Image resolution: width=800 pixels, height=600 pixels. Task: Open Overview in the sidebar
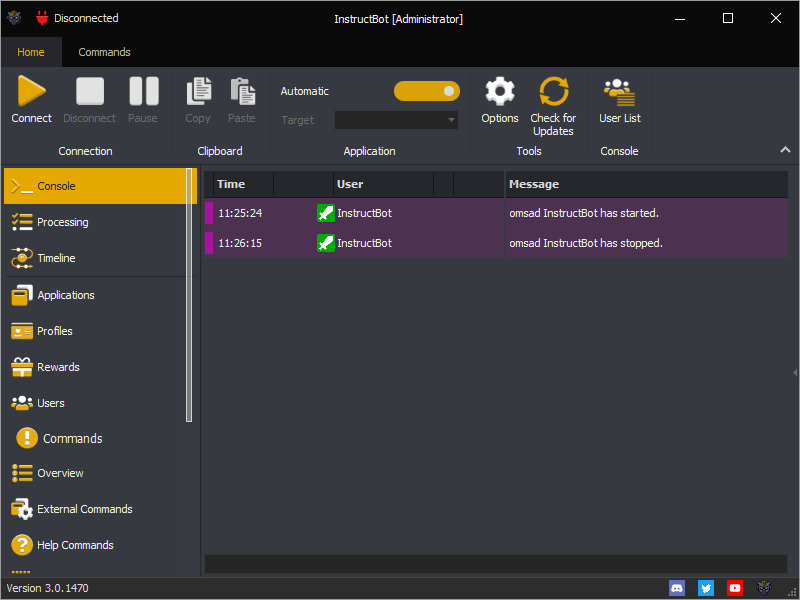coord(95,473)
